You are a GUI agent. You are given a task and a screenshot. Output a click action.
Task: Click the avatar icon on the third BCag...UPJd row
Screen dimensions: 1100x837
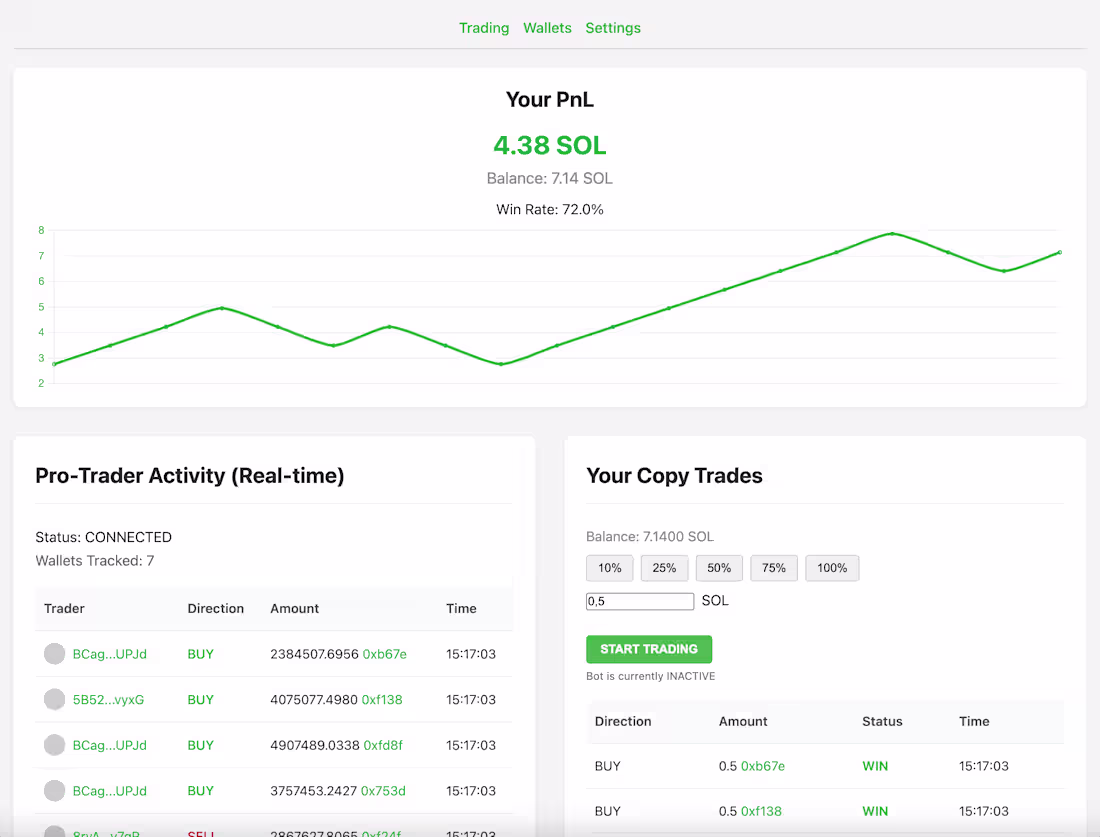coord(55,790)
